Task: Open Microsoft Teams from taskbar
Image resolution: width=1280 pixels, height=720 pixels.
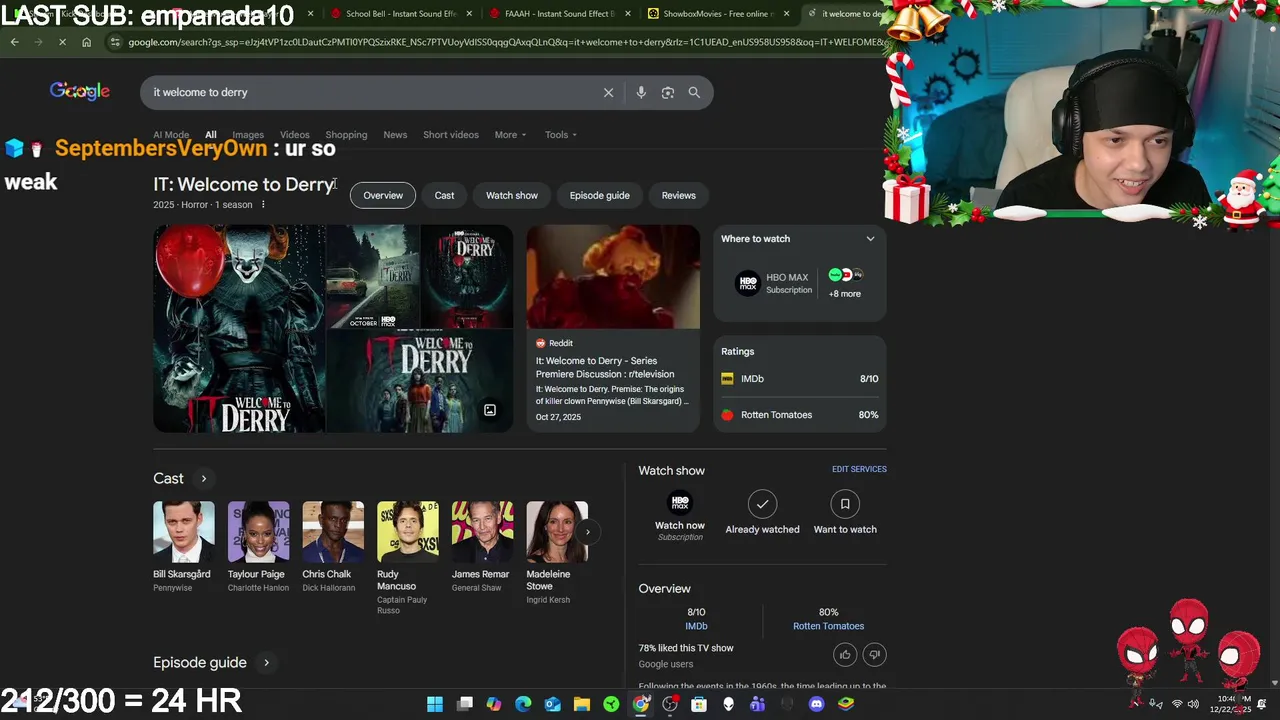Action: pos(758,704)
